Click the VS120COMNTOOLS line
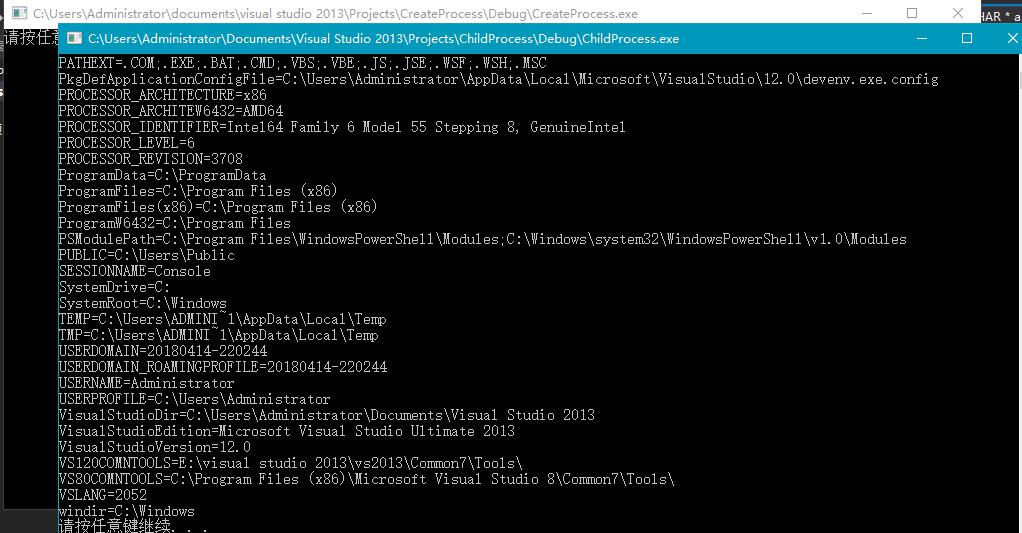Screen dimensions: 1022x533 coord(291,463)
